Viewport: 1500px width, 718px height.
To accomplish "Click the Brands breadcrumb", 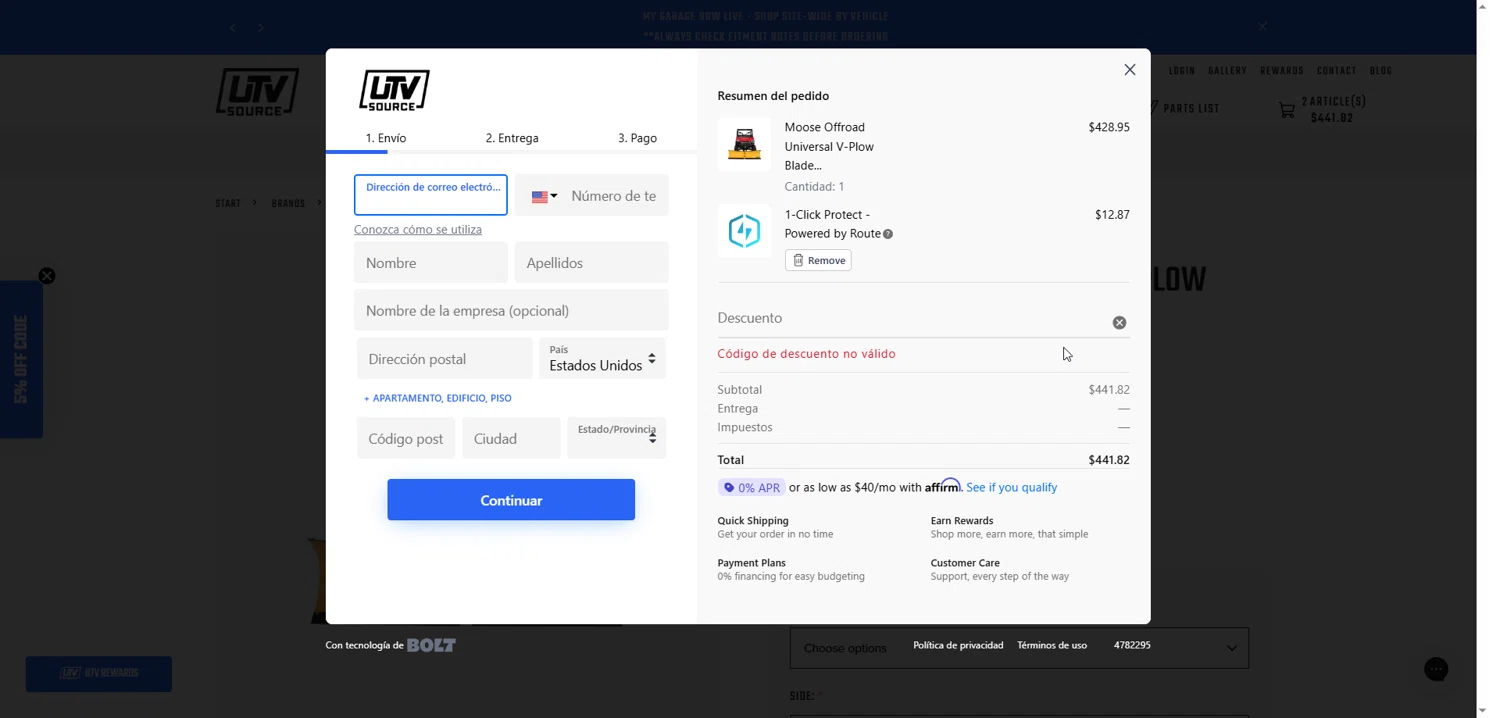I will click(288, 204).
